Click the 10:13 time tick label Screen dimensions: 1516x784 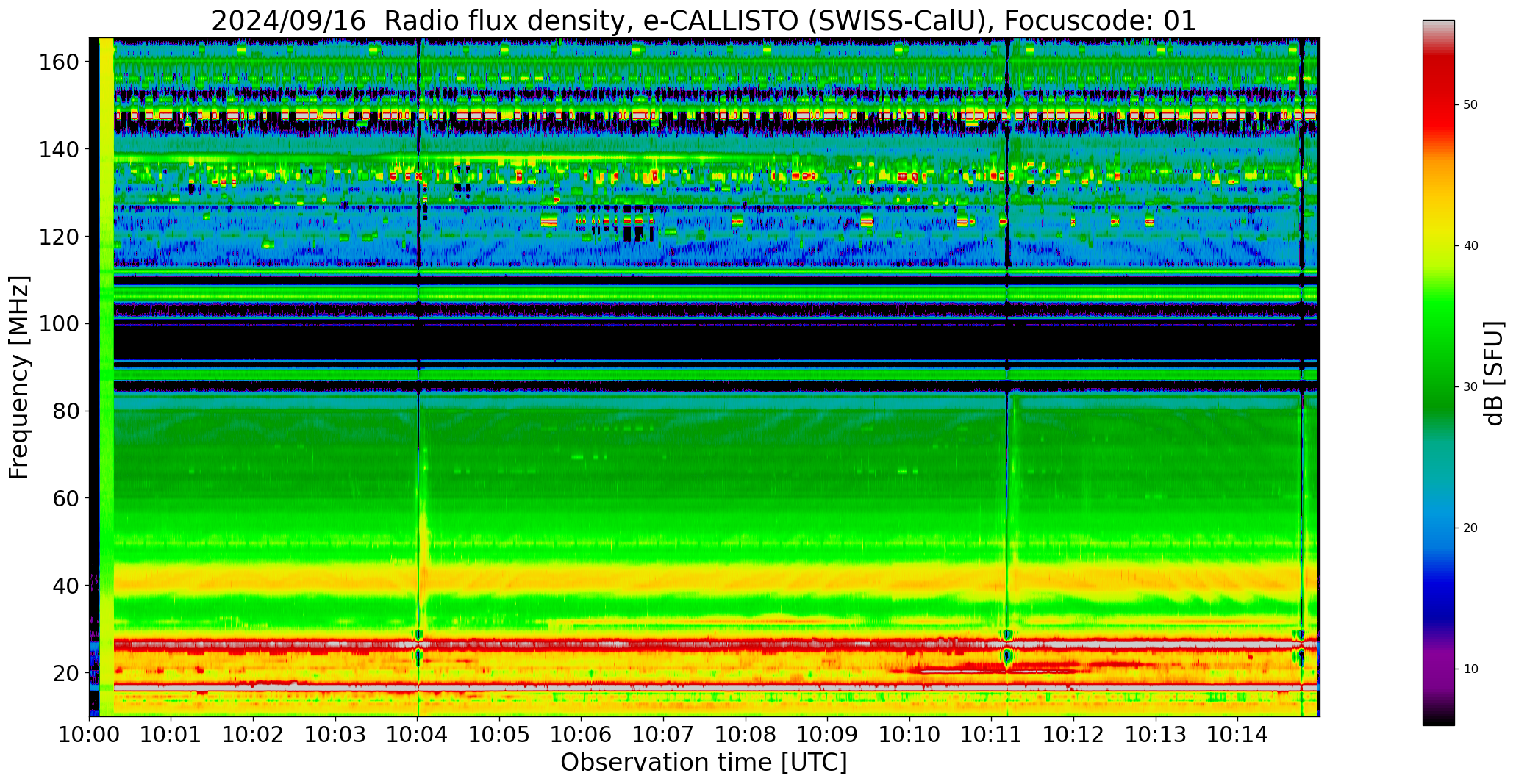coord(1155,734)
